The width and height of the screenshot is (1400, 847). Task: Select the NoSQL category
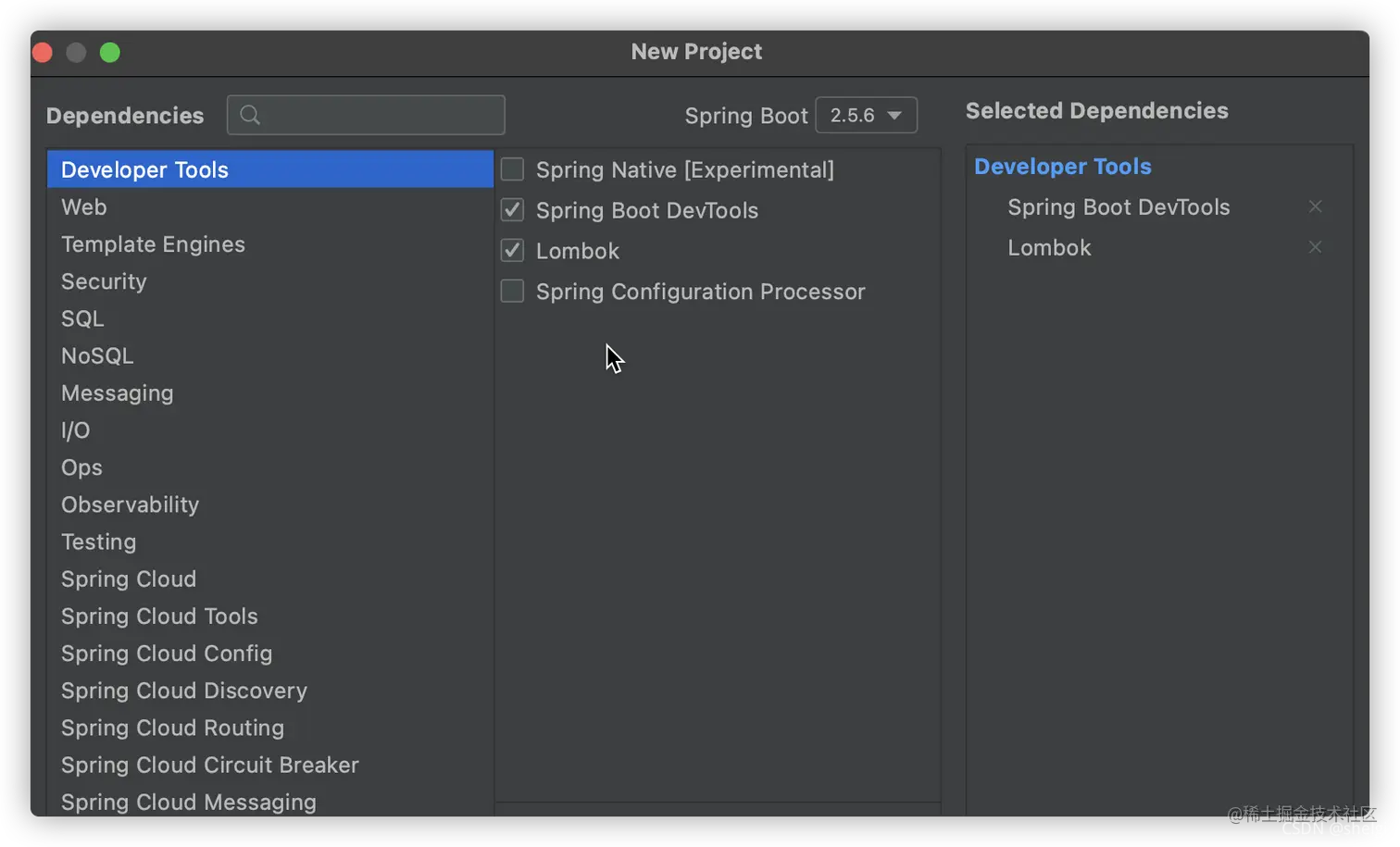click(270, 355)
